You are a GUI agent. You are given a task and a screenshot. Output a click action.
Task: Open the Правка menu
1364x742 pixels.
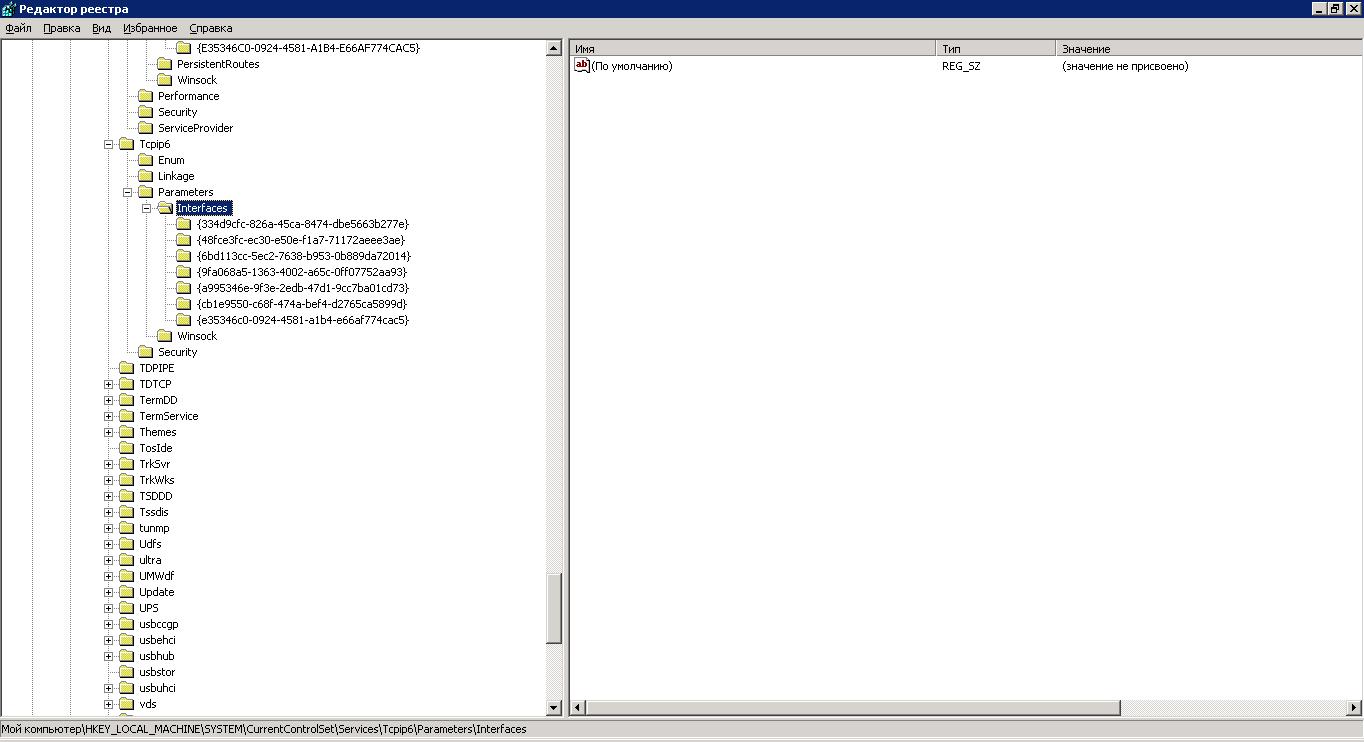[62, 28]
